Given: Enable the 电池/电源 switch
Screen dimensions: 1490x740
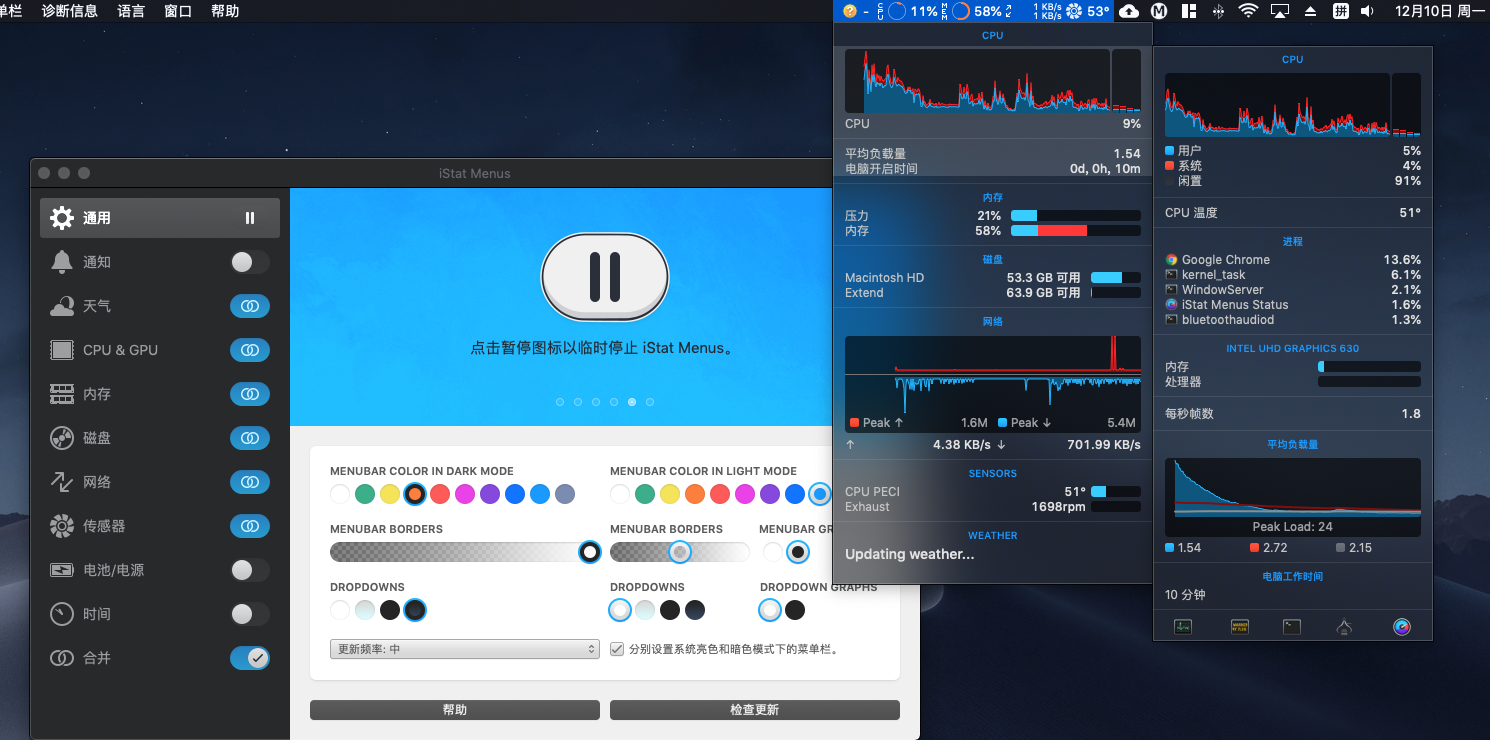Looking at the screenshot, I should click(250, 570).
